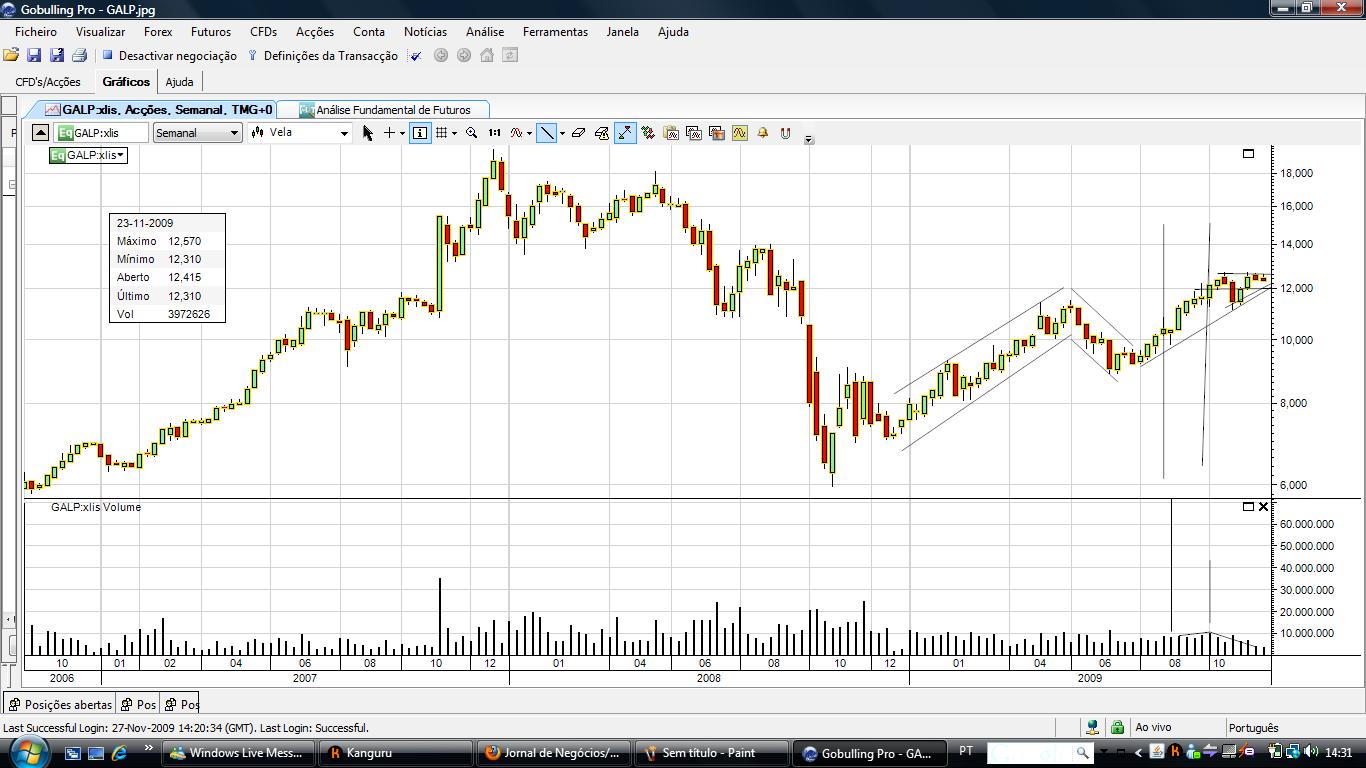The image size is (1366, 768).
Task: Open the Análise menu
Action: (485, 32)
